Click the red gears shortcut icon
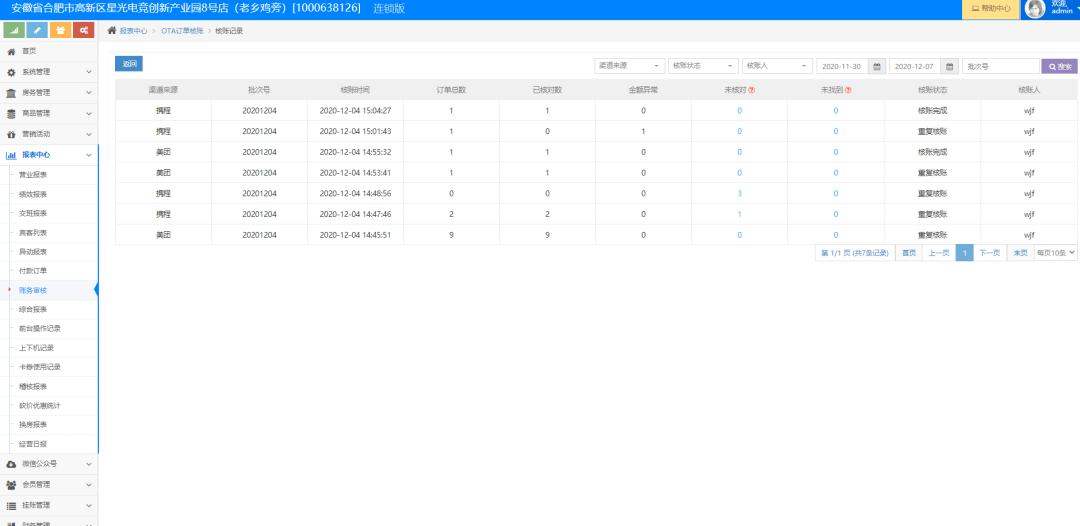The height and width of the screenshot is (526, 1080). [83, 30]
